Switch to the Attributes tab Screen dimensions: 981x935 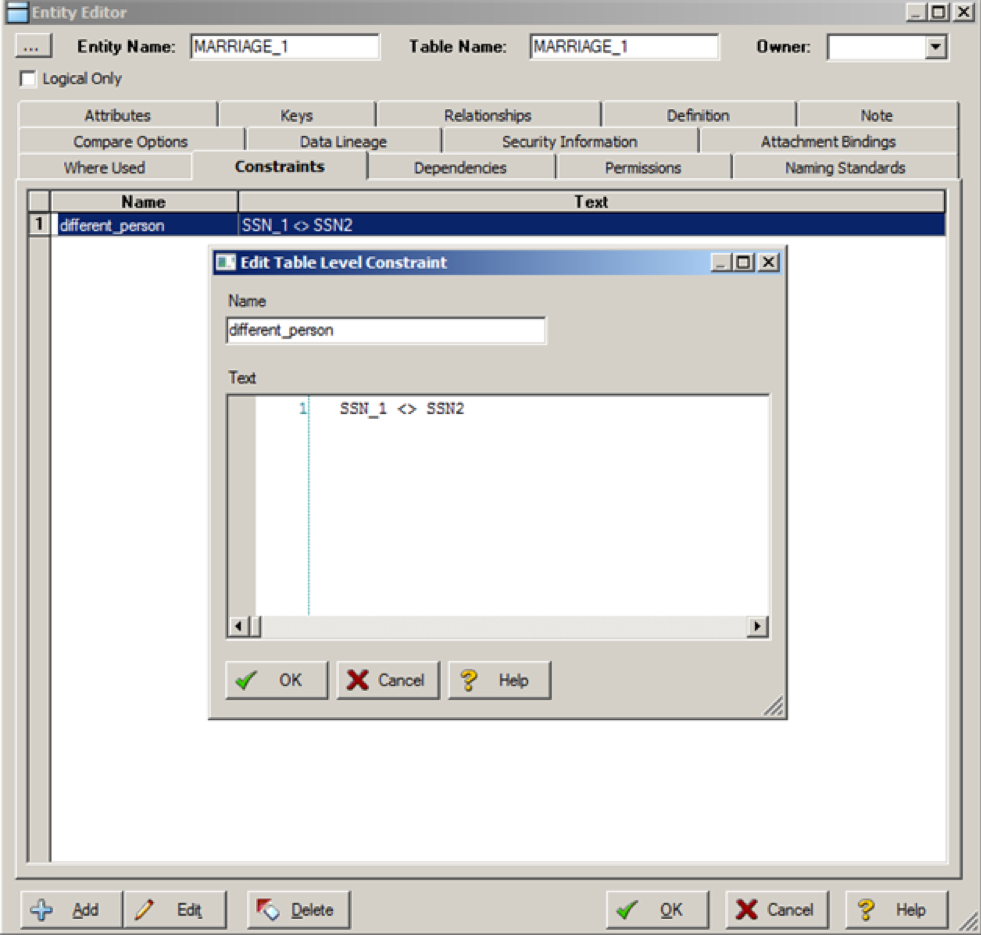(x=117, y=115)
